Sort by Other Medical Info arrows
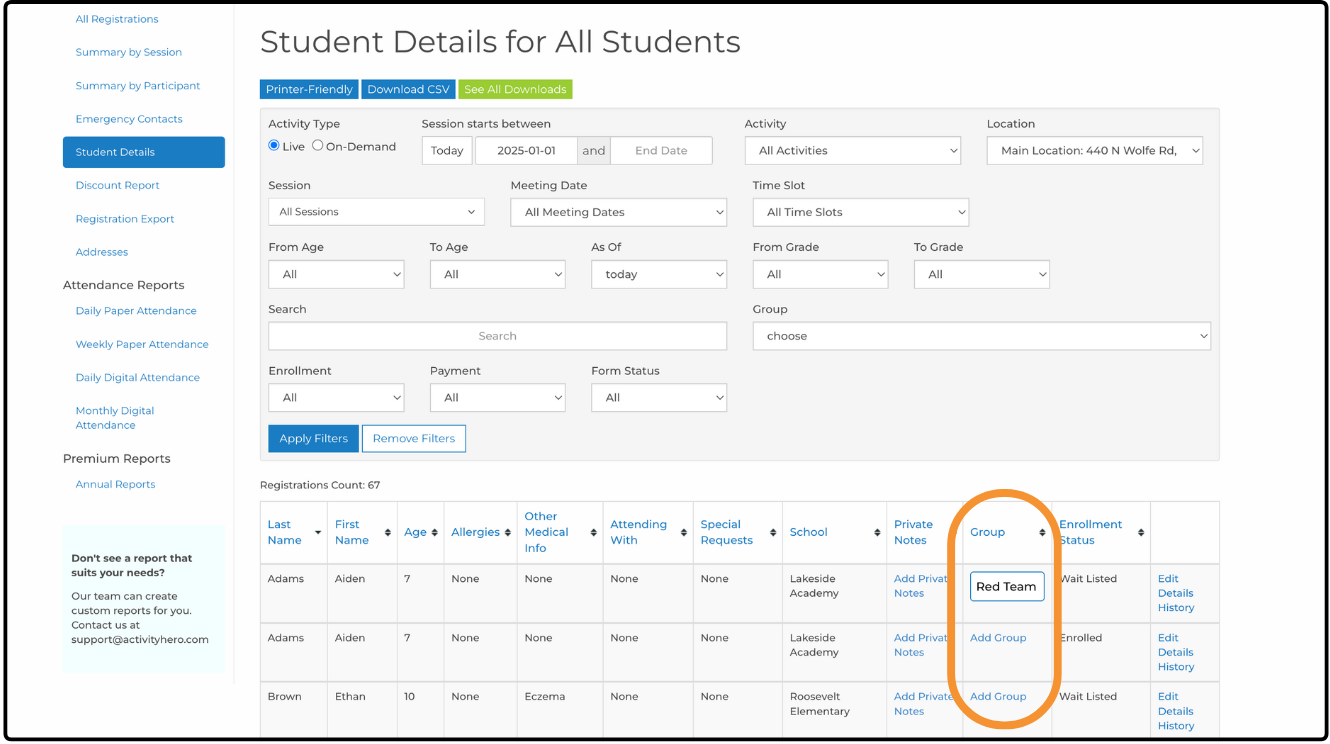Image resolution: width=1330 pixels, height=744 pixels. point(594,533)
